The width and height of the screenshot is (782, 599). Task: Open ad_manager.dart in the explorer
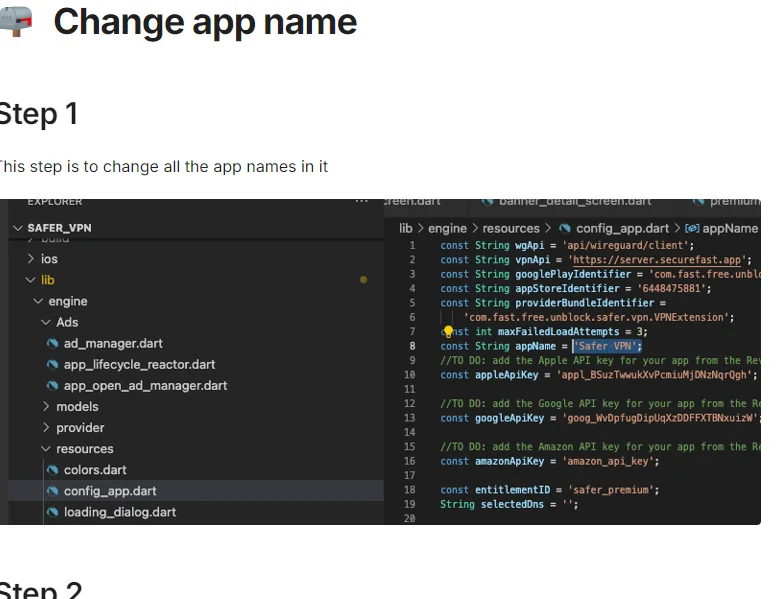113,343
